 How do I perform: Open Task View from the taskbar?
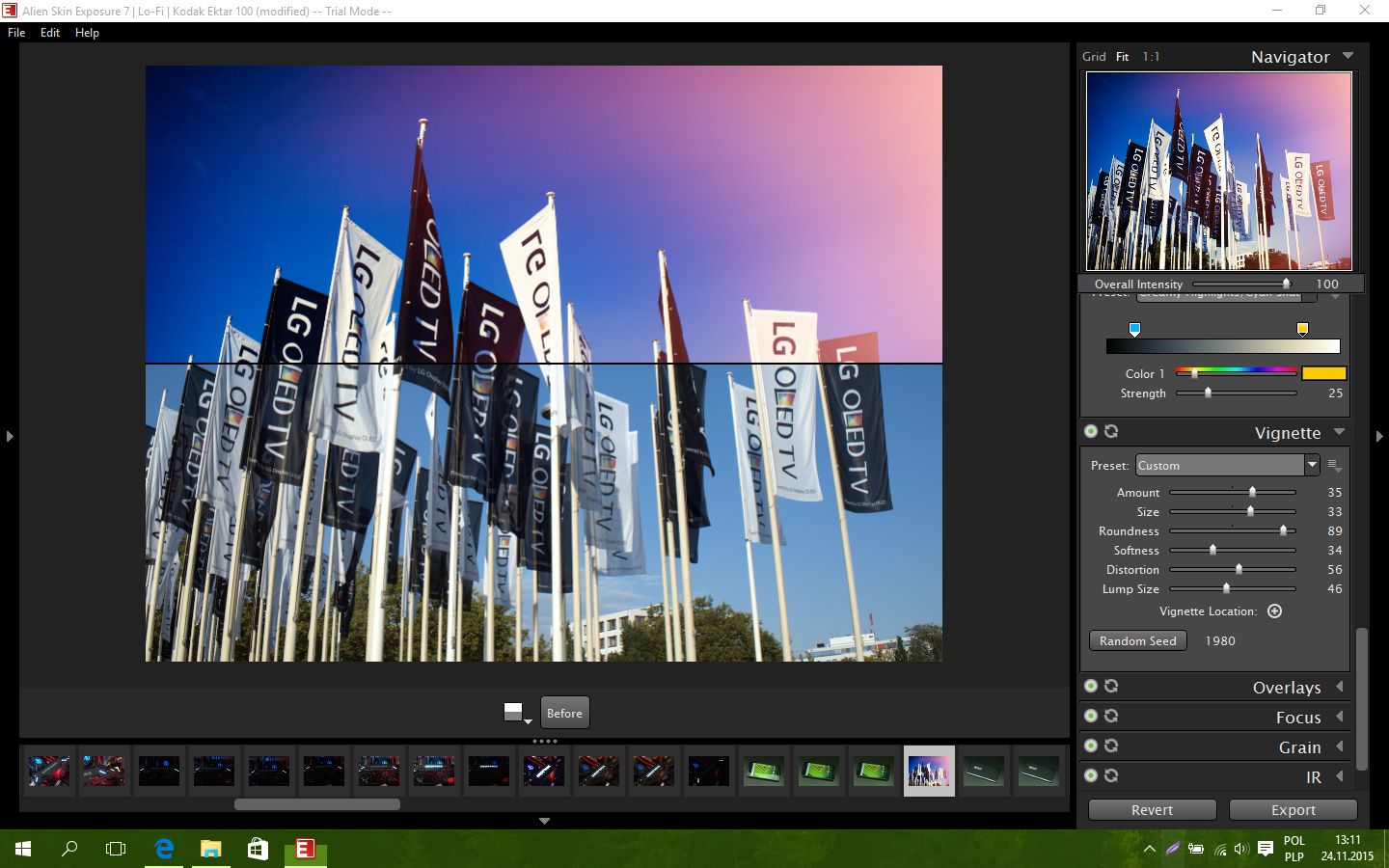pos(116,849)
